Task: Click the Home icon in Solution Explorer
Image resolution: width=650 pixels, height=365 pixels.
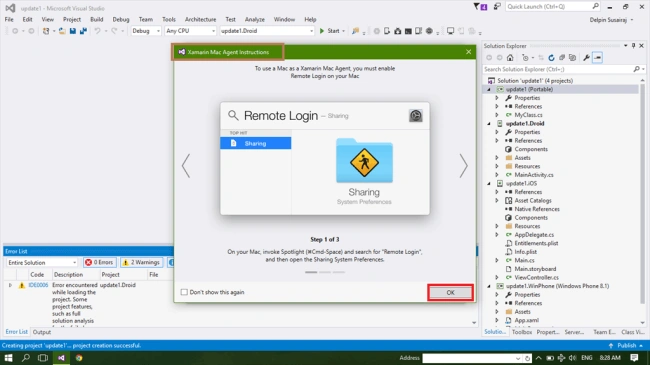Action: click(x=510, y=58)
